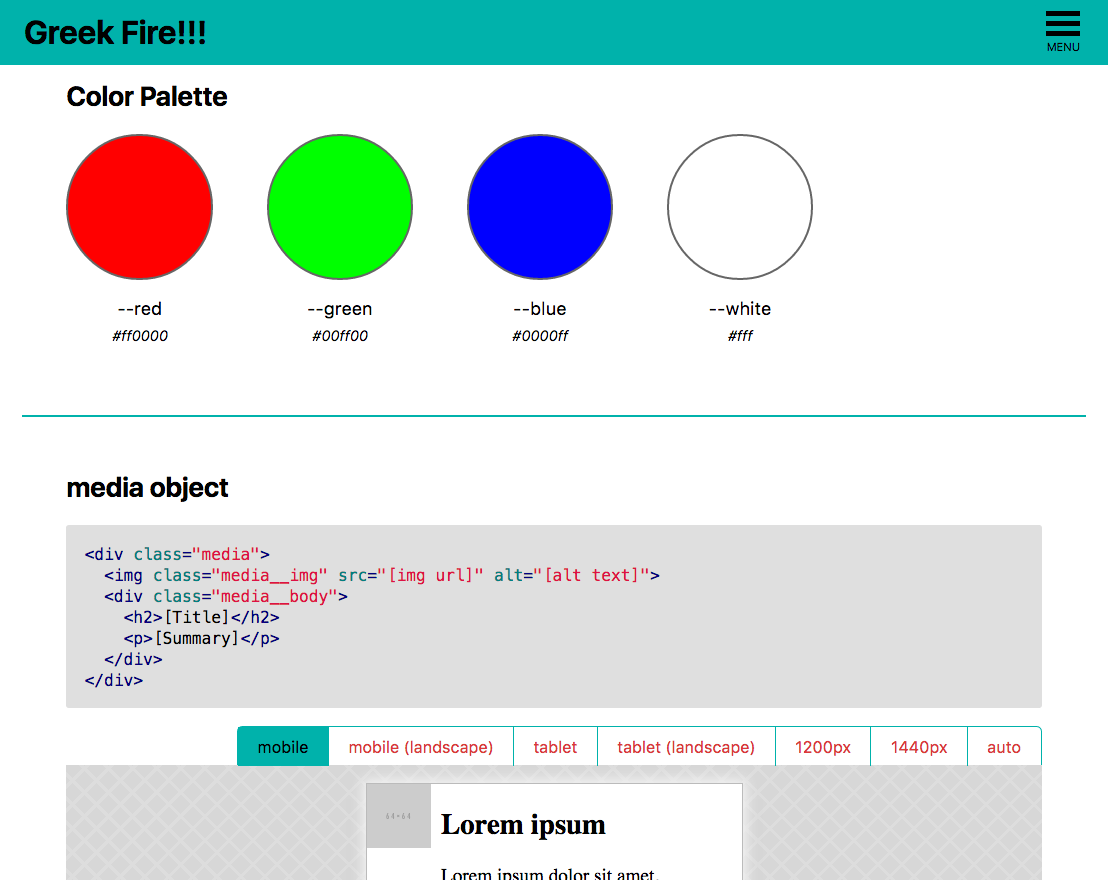This screenshot has height=880, width=1108.
Task: Select the green color swatch circle
Action: 340,207
